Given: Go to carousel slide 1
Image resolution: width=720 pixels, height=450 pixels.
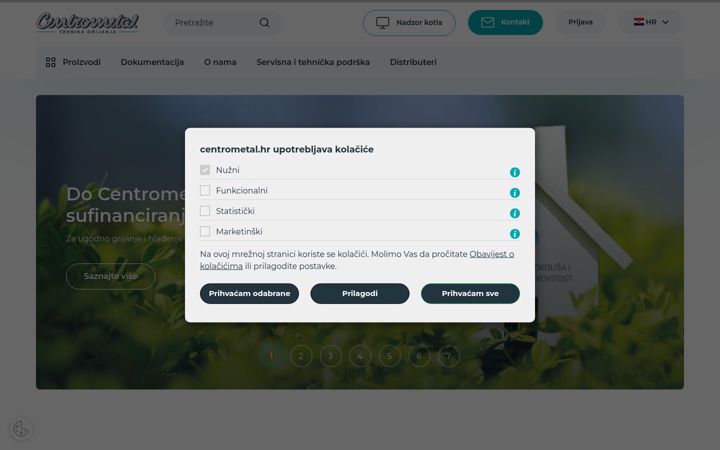Looking at the screenshot, I should [x=271, y=356].
